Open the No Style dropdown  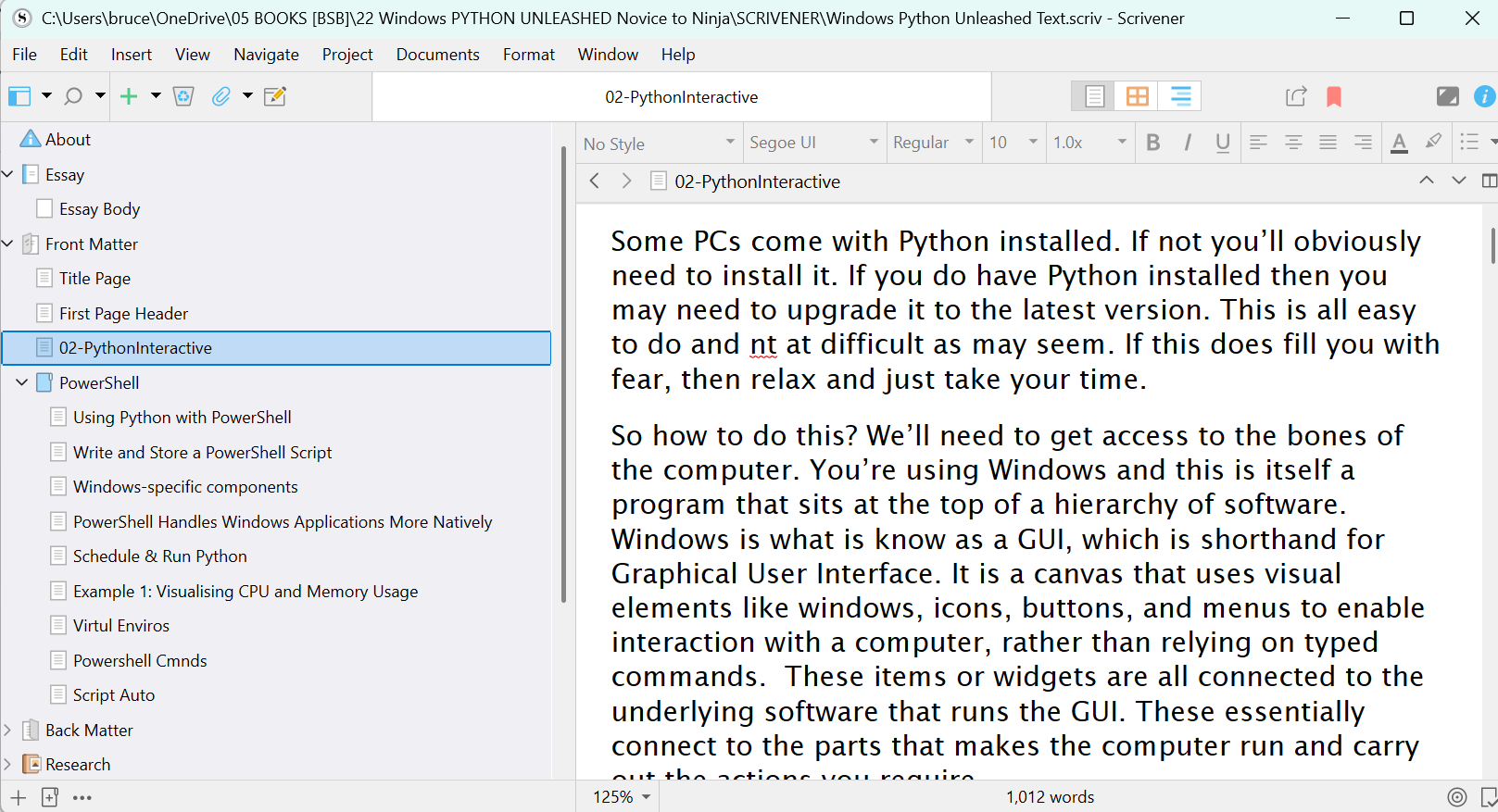tap(659, 143)
